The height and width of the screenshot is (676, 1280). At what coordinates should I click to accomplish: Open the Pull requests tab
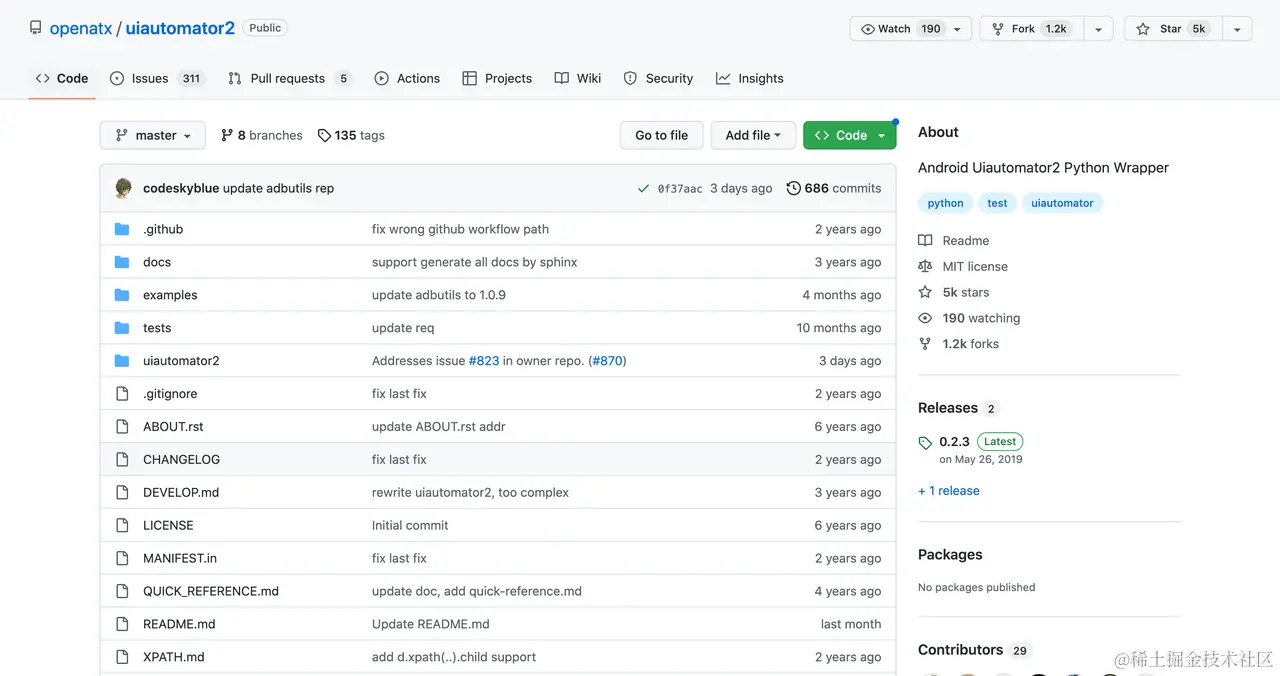(290, 78)
